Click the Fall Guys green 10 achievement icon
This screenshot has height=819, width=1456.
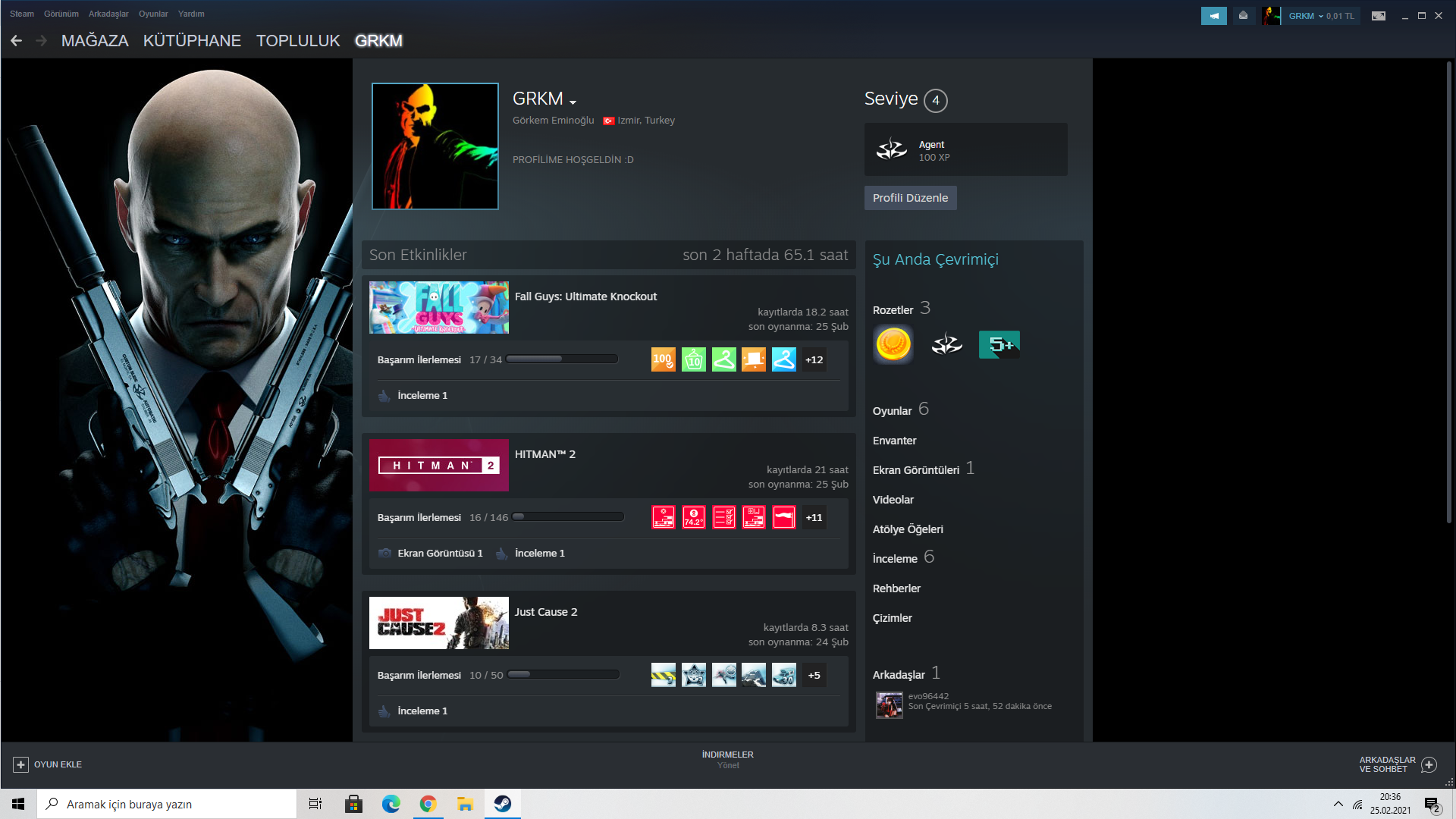coord(694,359)
